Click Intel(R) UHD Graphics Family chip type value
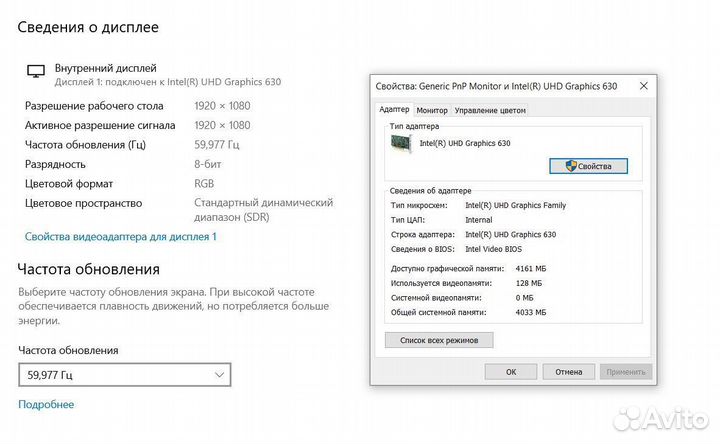This screenshot has height=444, width=720. pos(516,205)
